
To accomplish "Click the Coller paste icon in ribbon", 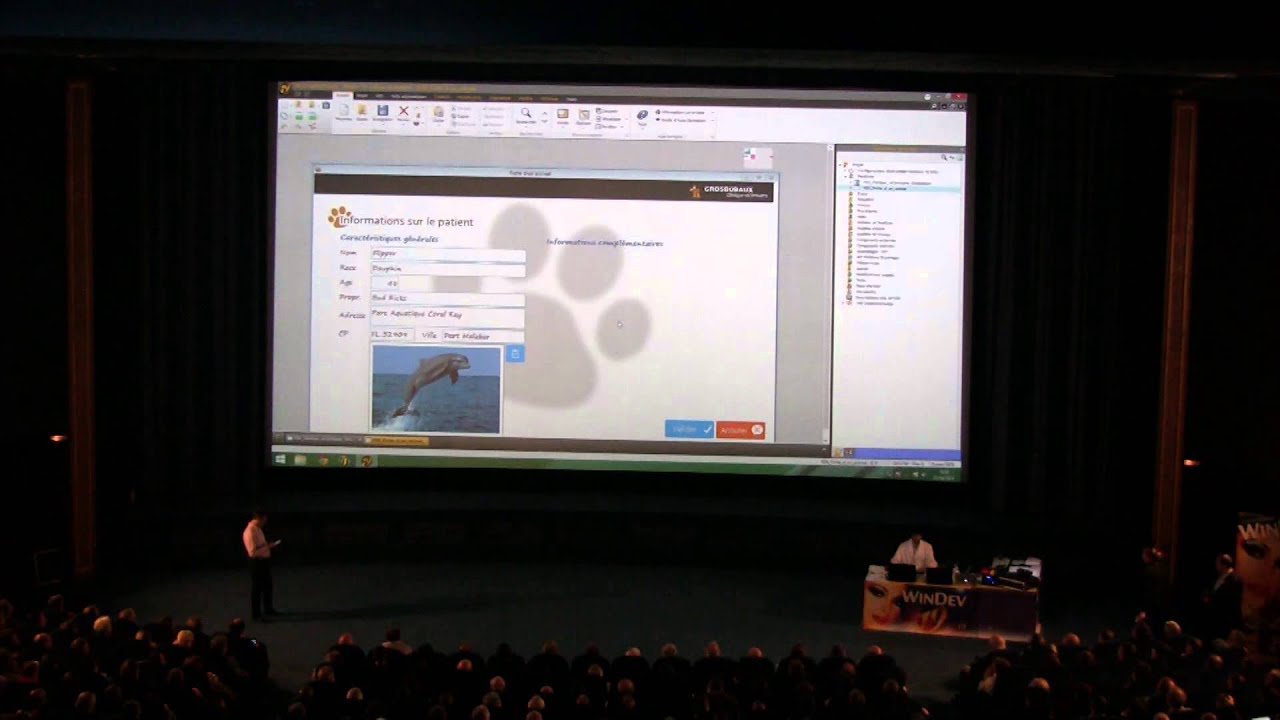I will tap(438, 113).
